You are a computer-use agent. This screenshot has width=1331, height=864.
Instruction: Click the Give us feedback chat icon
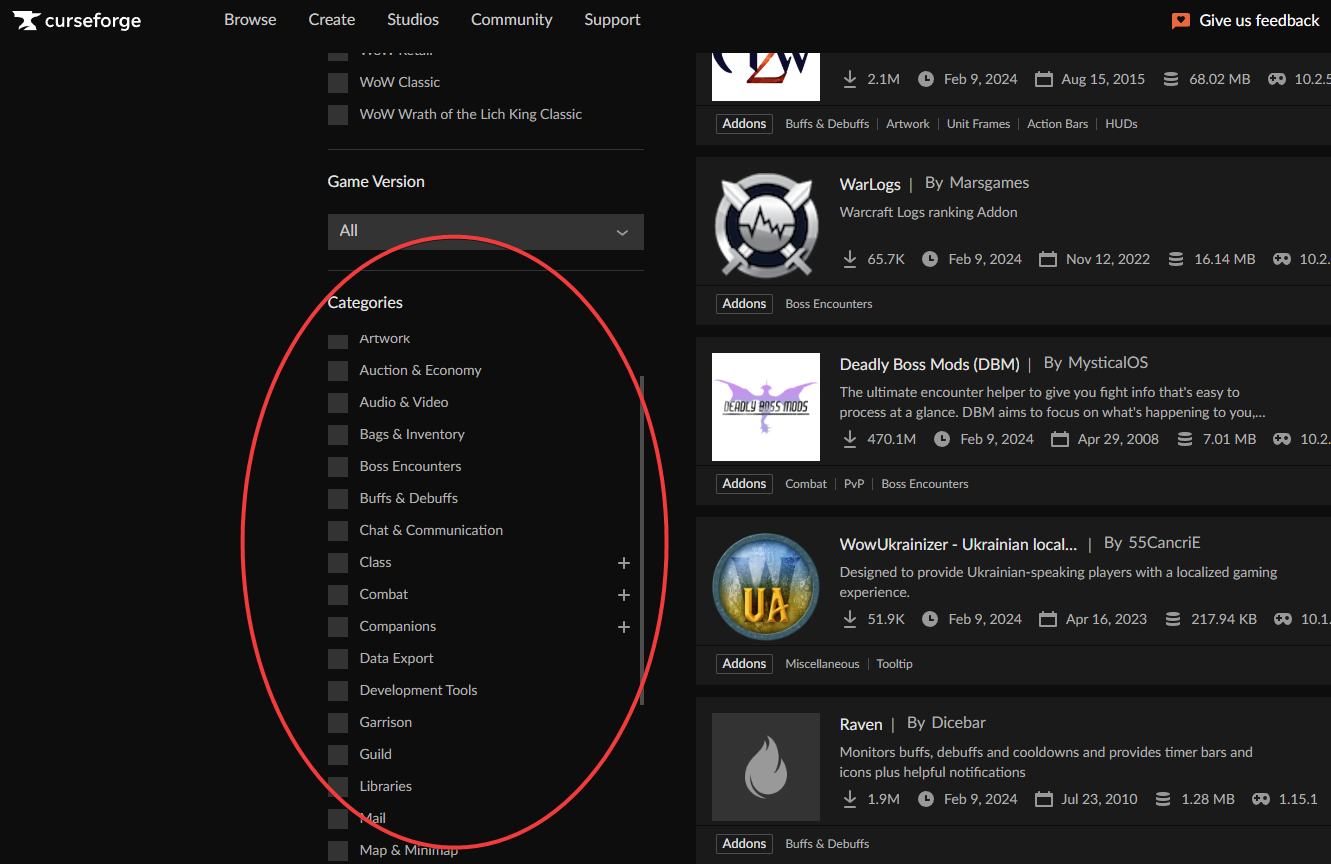pyautogui.click(x=1181, y=21)
